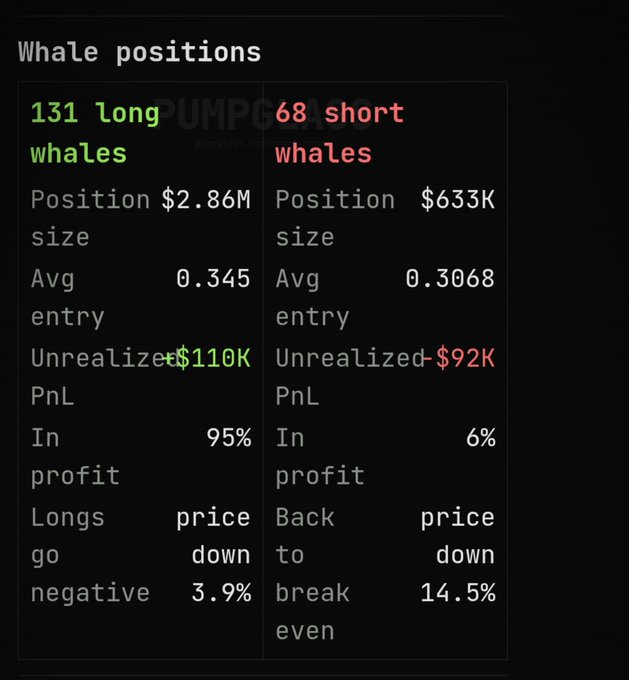Image resolution: width=629 pixels, height=680 pixels.
Task: Click the PUMPGLASS watermark logo
Action: click(262, 115)
